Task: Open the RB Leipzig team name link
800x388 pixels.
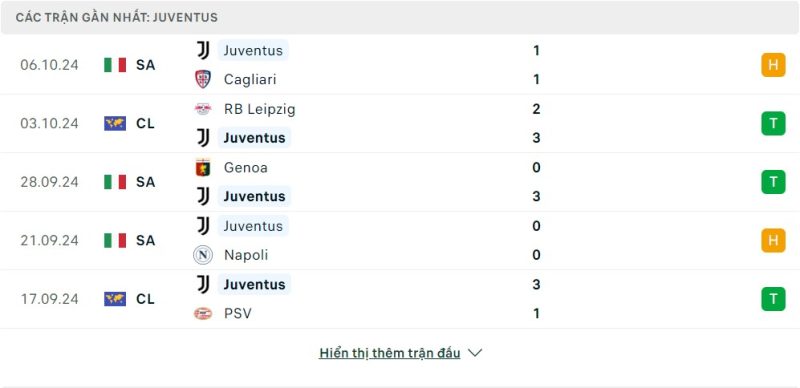Action: point(259,109)
